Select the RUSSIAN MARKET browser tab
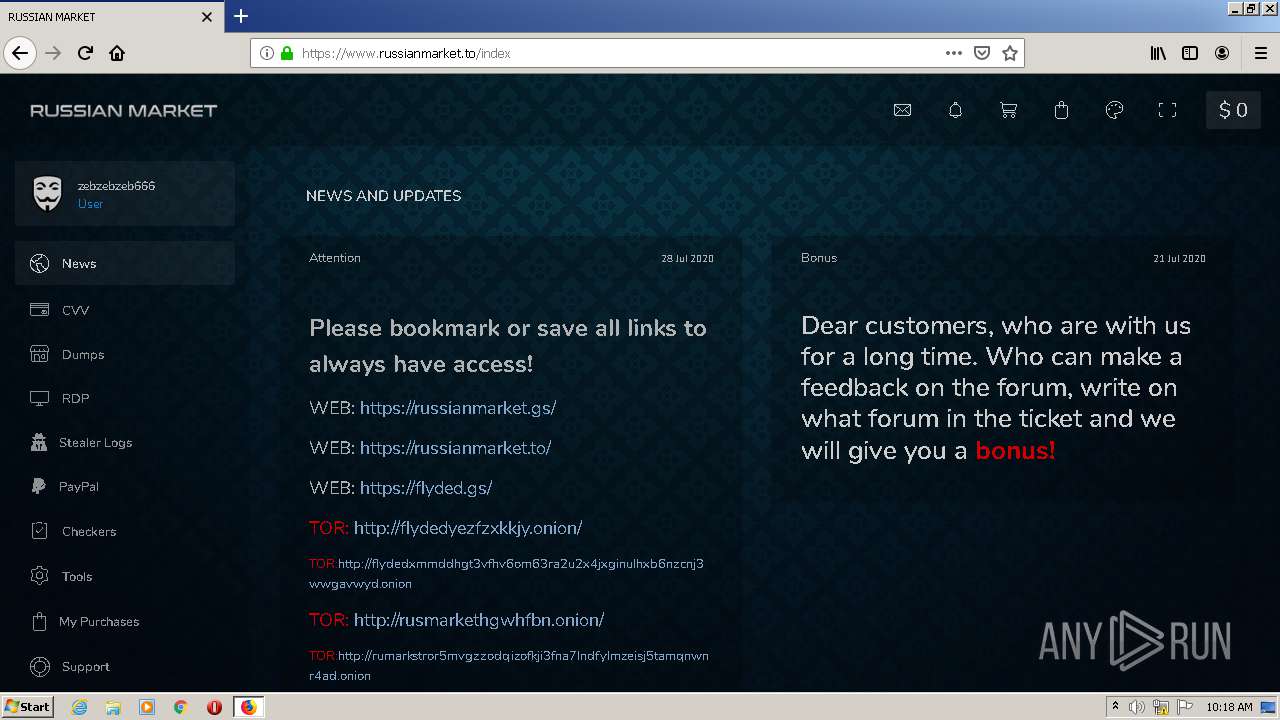The image size is (1280, 720). (x=110, y=17)
